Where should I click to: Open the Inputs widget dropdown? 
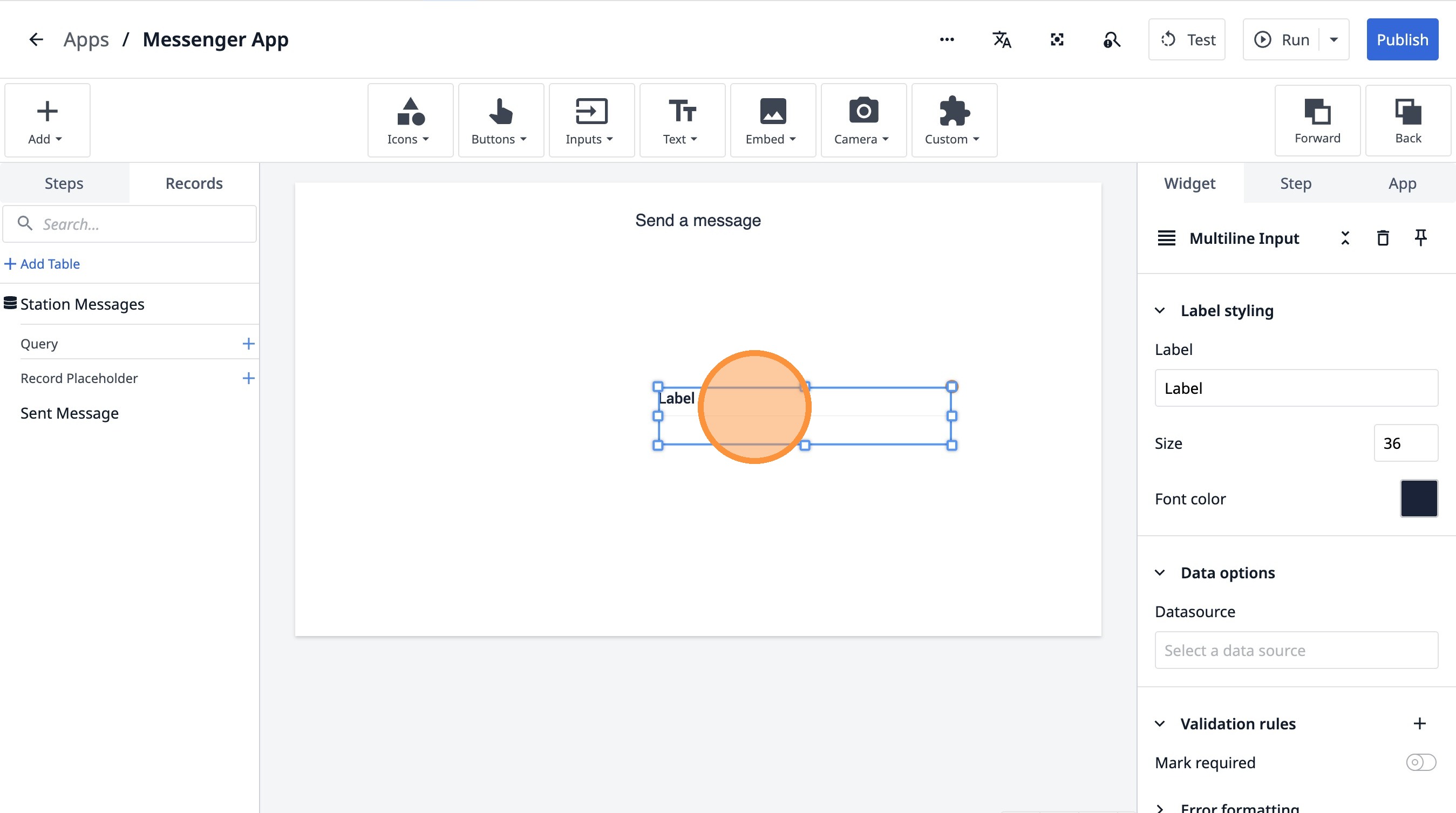(591, 120)
